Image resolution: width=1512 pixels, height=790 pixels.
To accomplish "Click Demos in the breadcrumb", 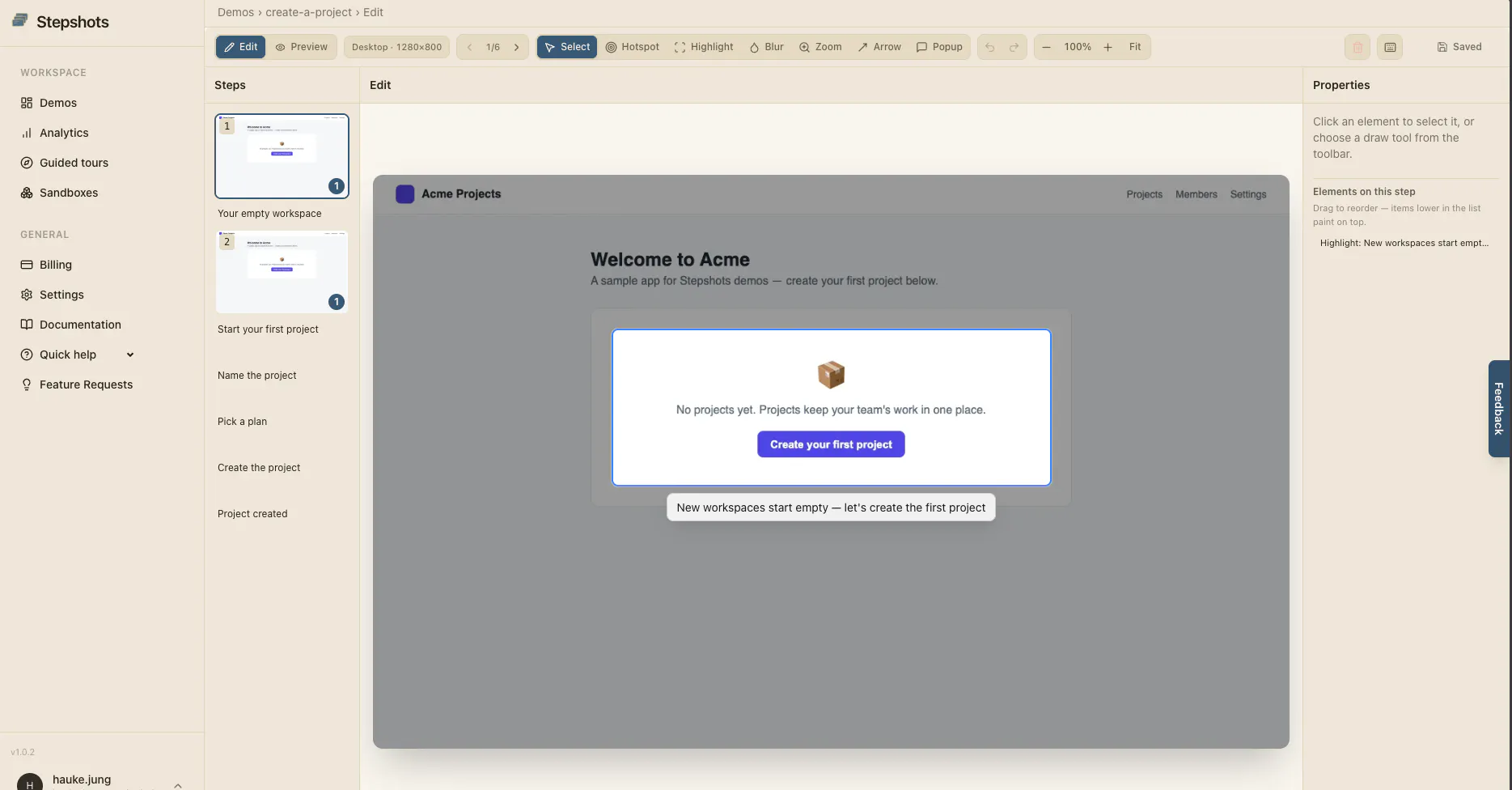I will [x=235, y=12].
